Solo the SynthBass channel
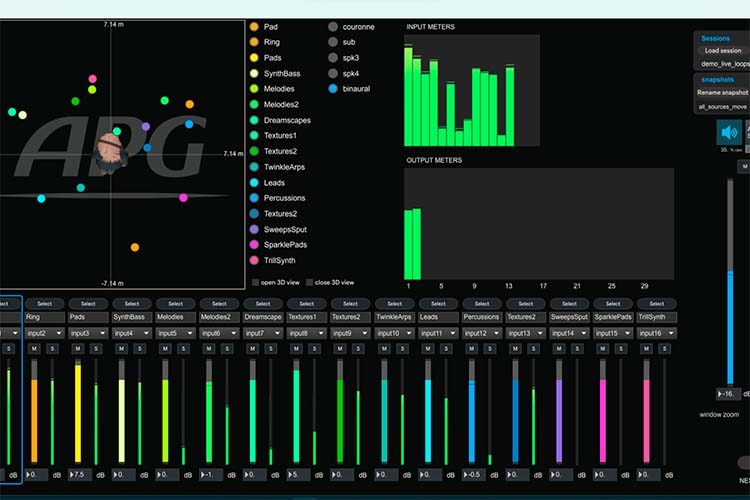The width and height of the screenshot is (750, 500). pos(140,349)
